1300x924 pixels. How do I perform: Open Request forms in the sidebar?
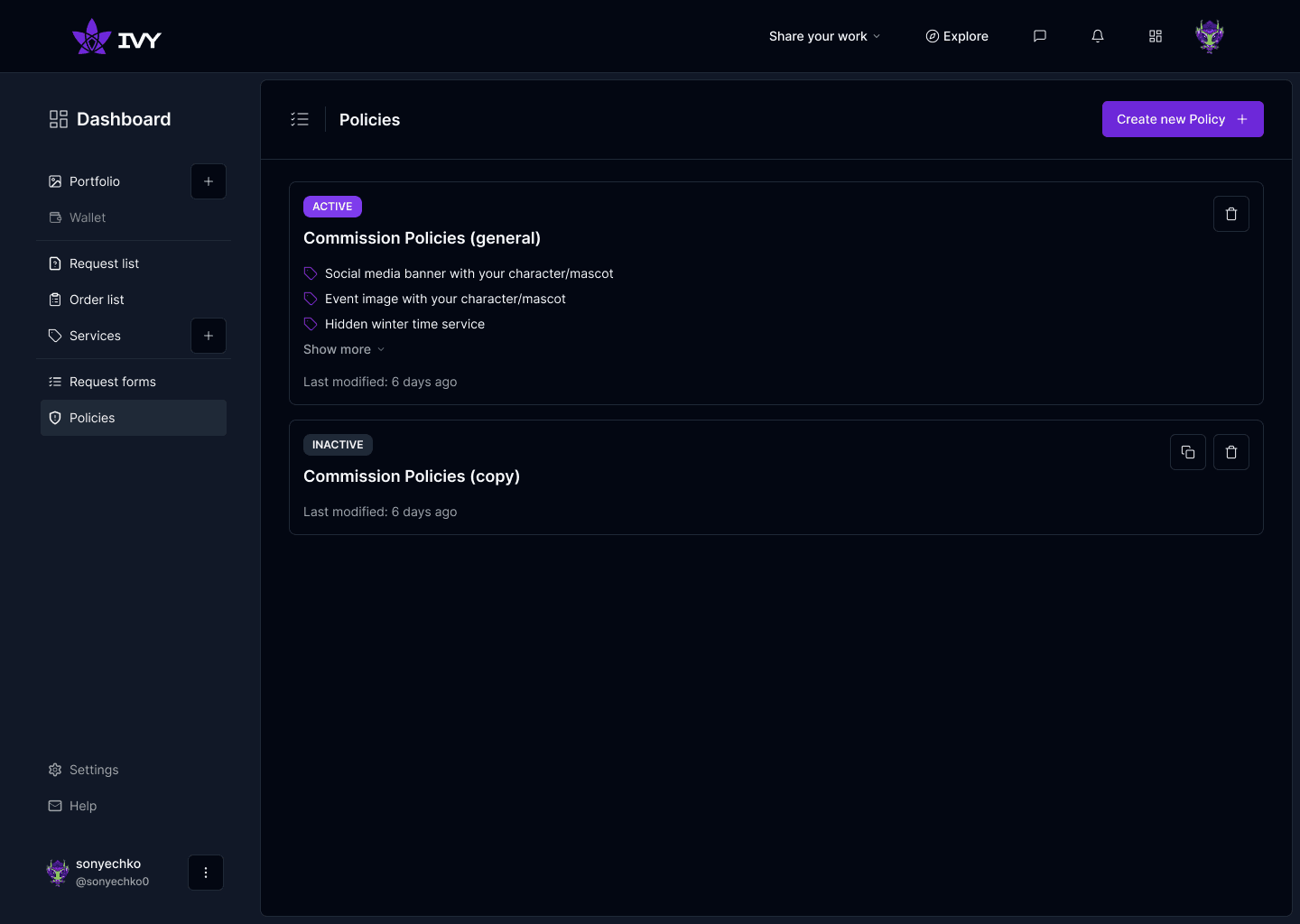point(134,382)
